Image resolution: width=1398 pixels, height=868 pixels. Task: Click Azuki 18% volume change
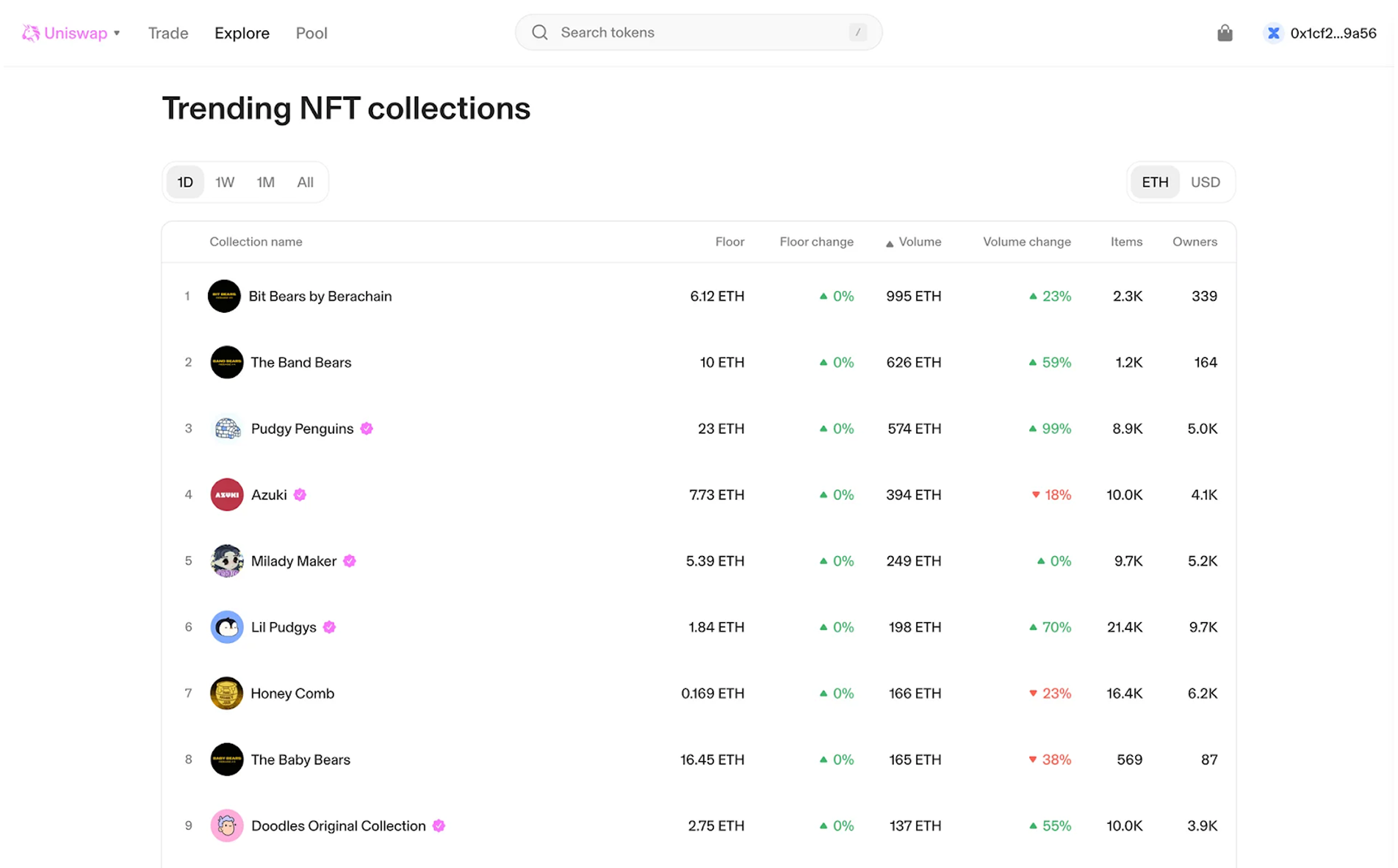[x=1051, y=495]
